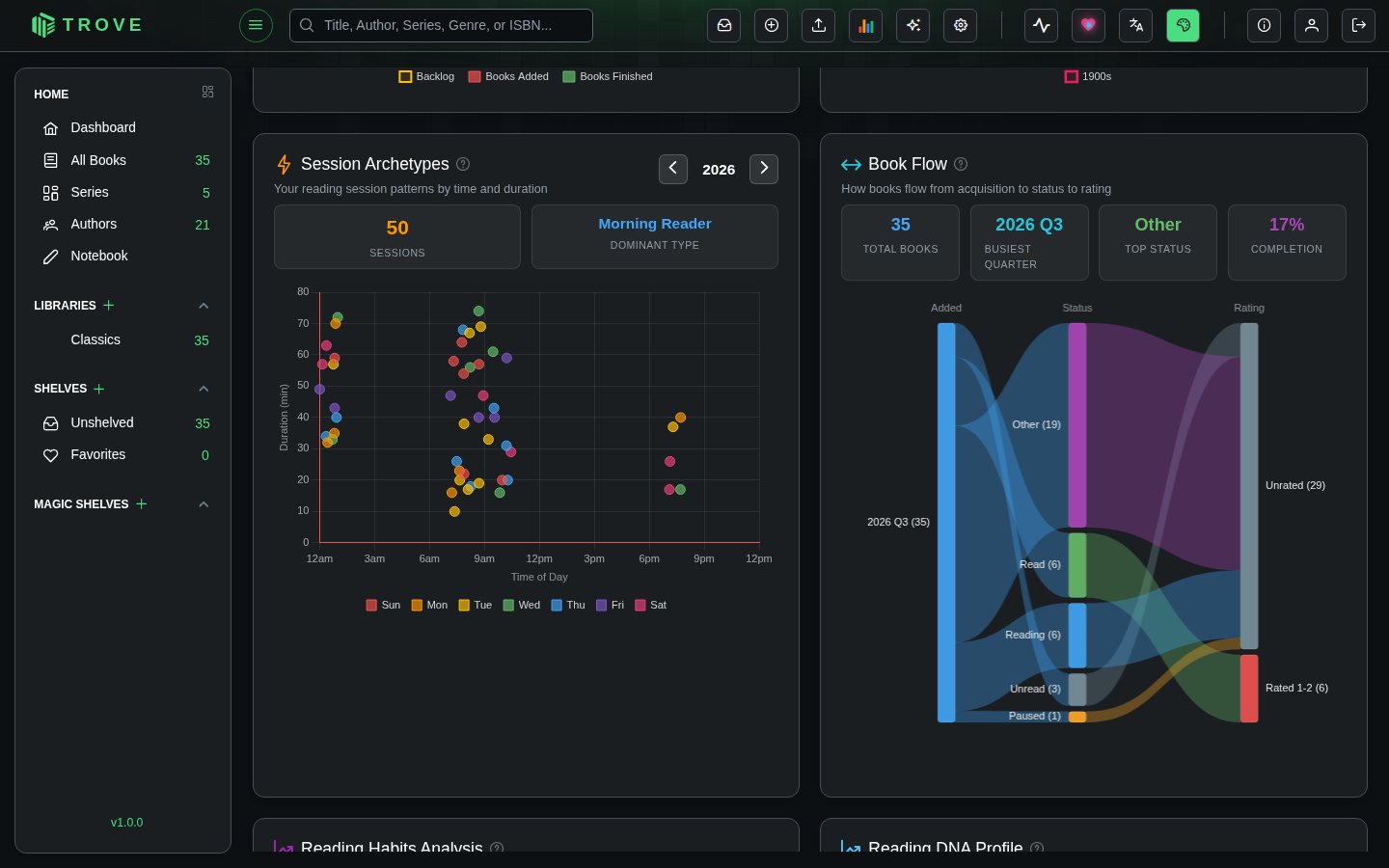Go to previous year in Session Archetypes
This screenshot has height=868, width=1389.
673,169
